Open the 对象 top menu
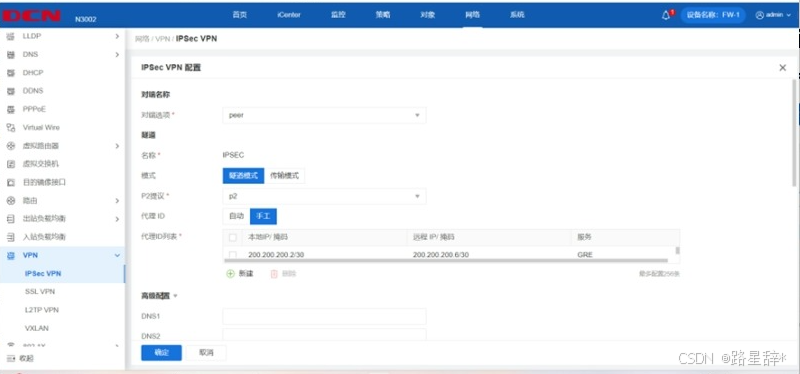800x374 pixels. tap(428, 15)
